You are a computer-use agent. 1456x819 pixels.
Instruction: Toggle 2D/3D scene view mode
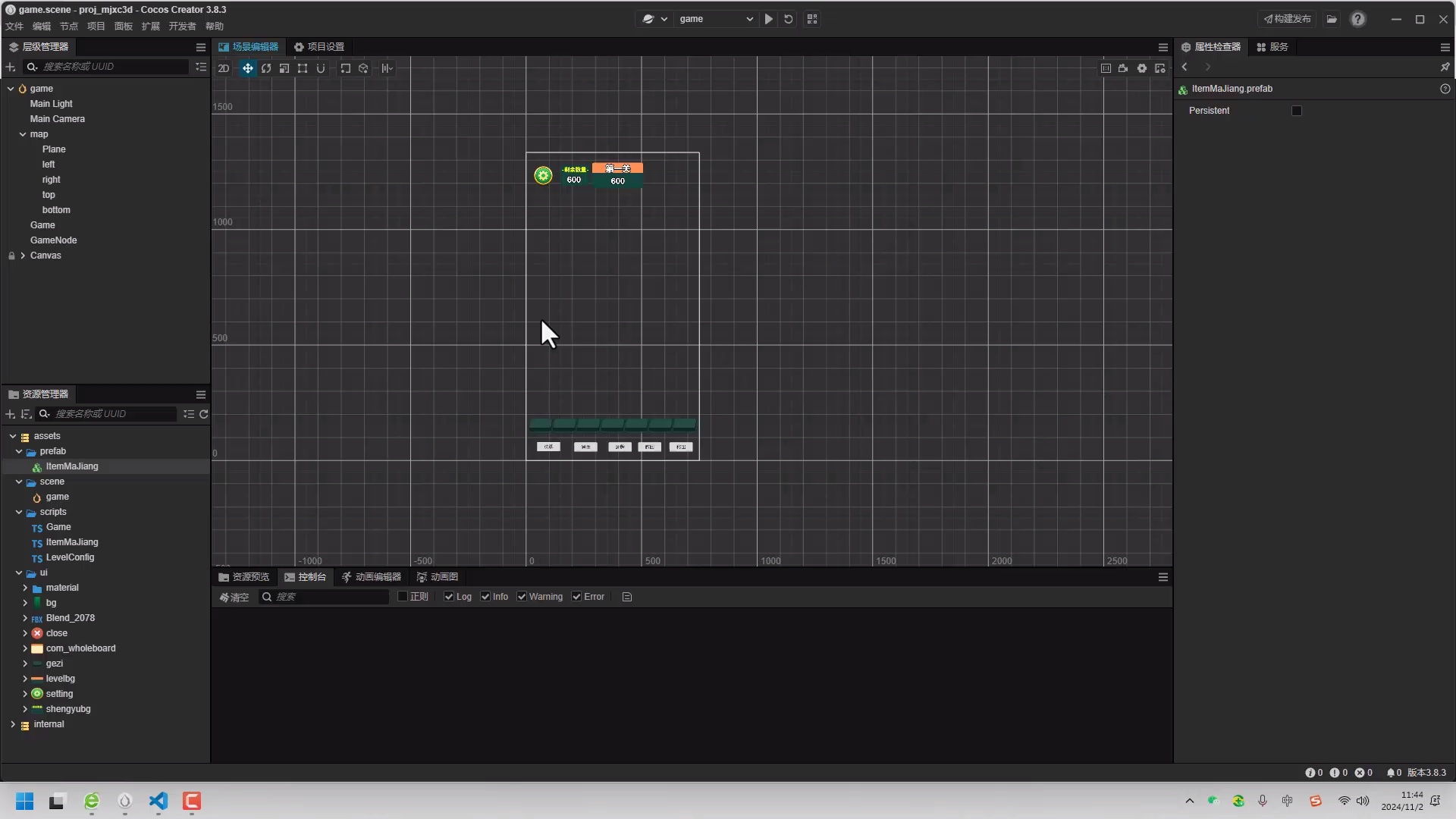tap(222, 67)
